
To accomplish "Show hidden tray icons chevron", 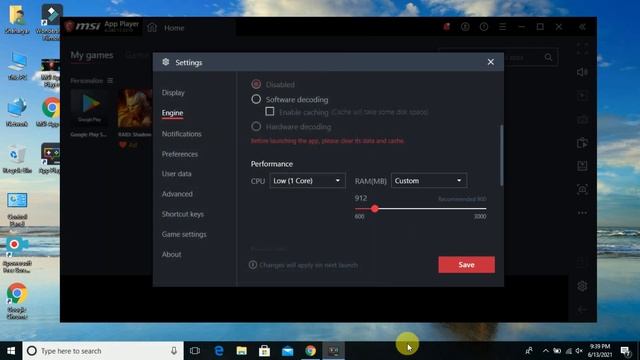I will coord(545,351).
